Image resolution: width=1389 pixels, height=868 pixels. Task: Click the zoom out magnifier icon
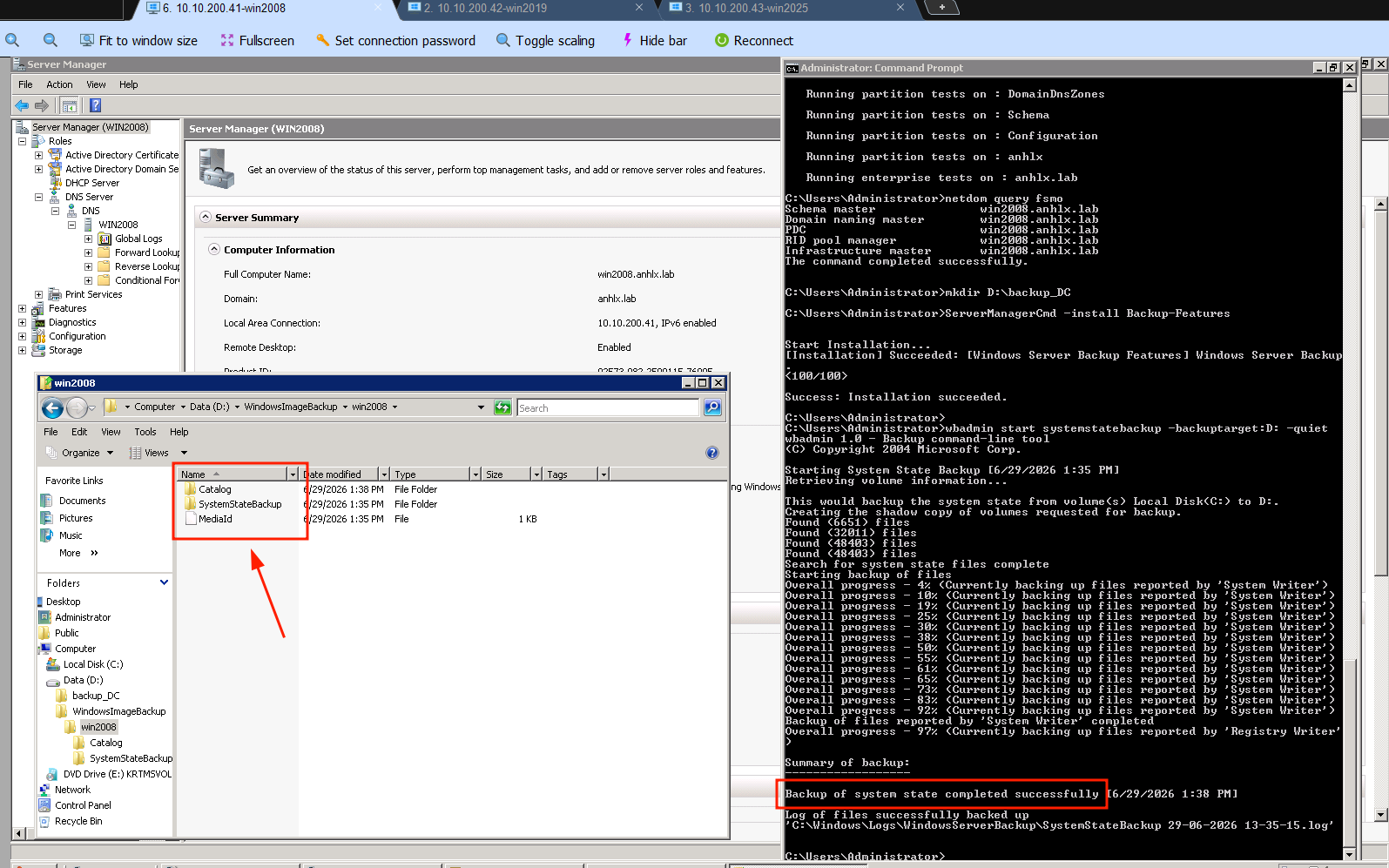51,40
